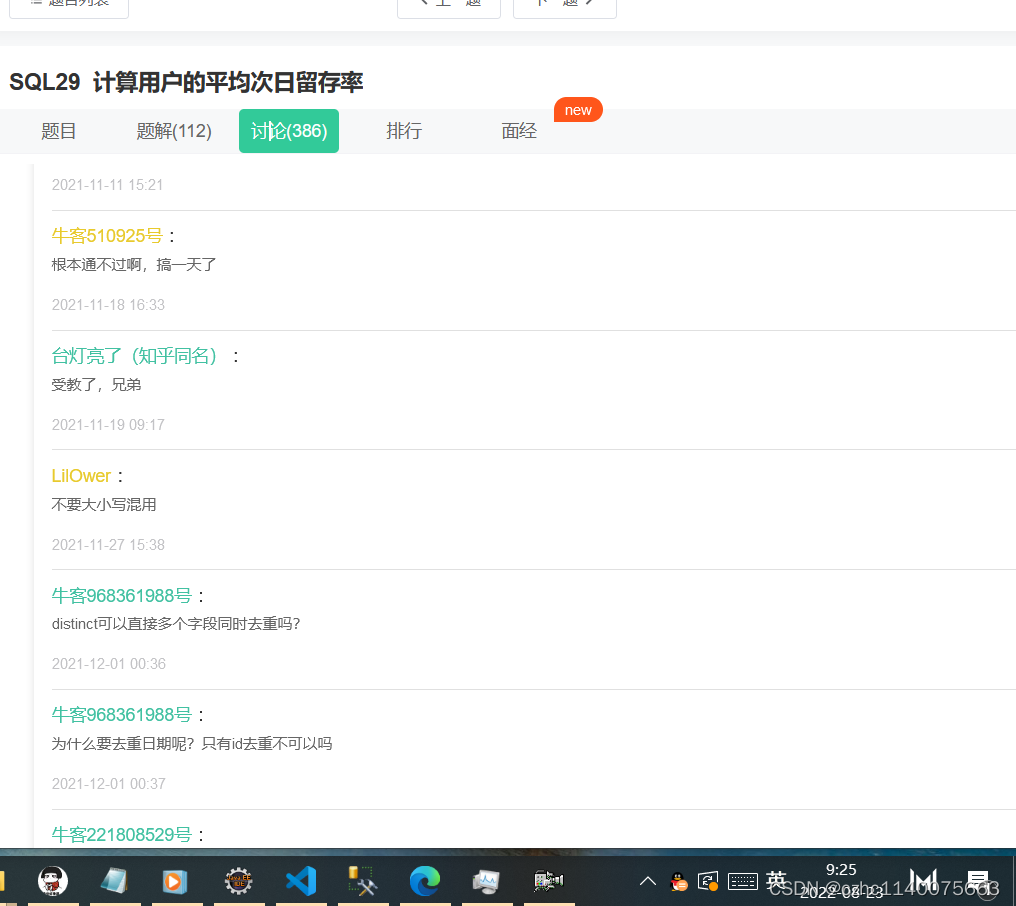The width and height of the screenshot is (1016, 906).
Task: Open Visual Studio Code from taskbar
Action: (x=301, y=881)
